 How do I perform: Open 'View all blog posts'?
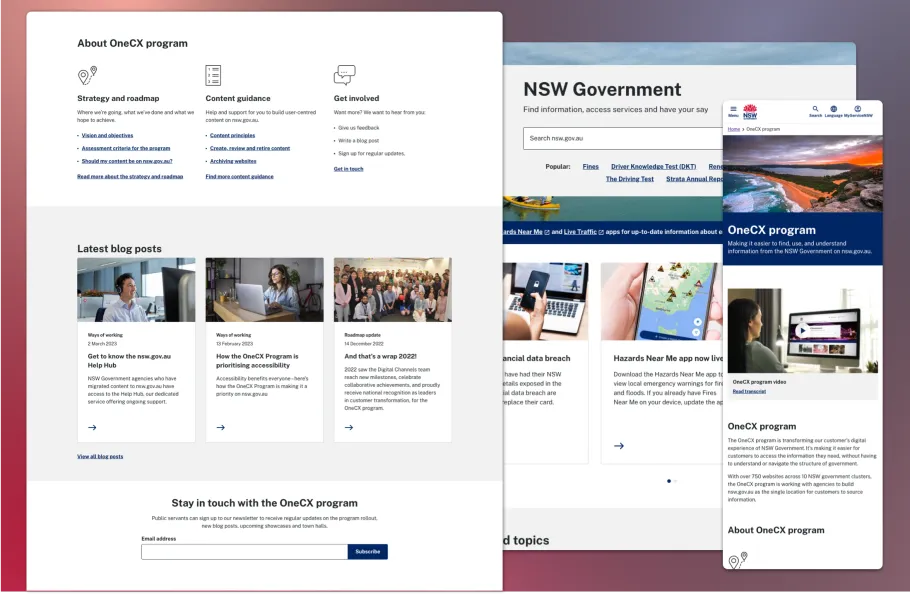(x=99, y=456)
